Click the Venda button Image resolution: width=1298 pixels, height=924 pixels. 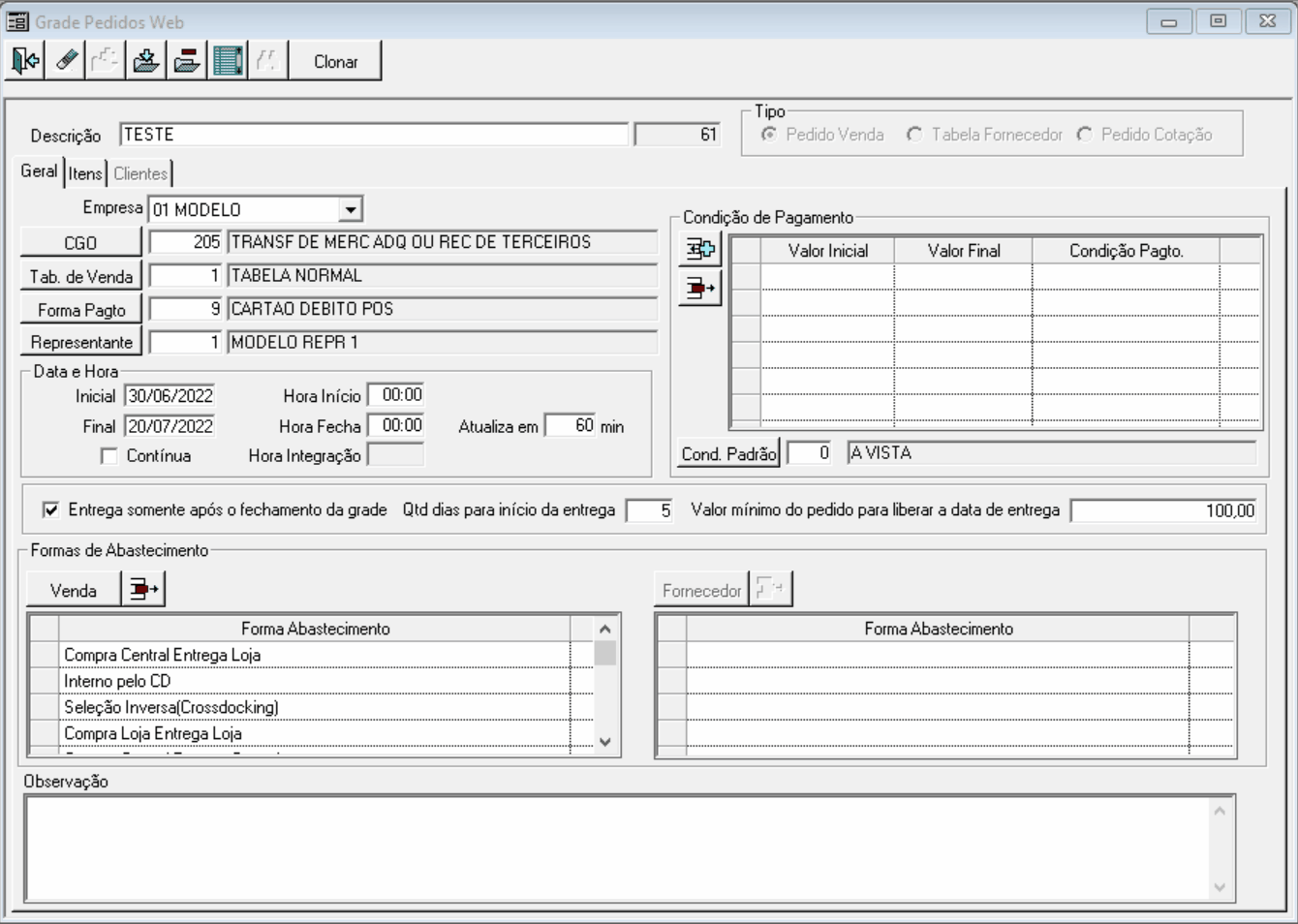(x=74, y=590)
